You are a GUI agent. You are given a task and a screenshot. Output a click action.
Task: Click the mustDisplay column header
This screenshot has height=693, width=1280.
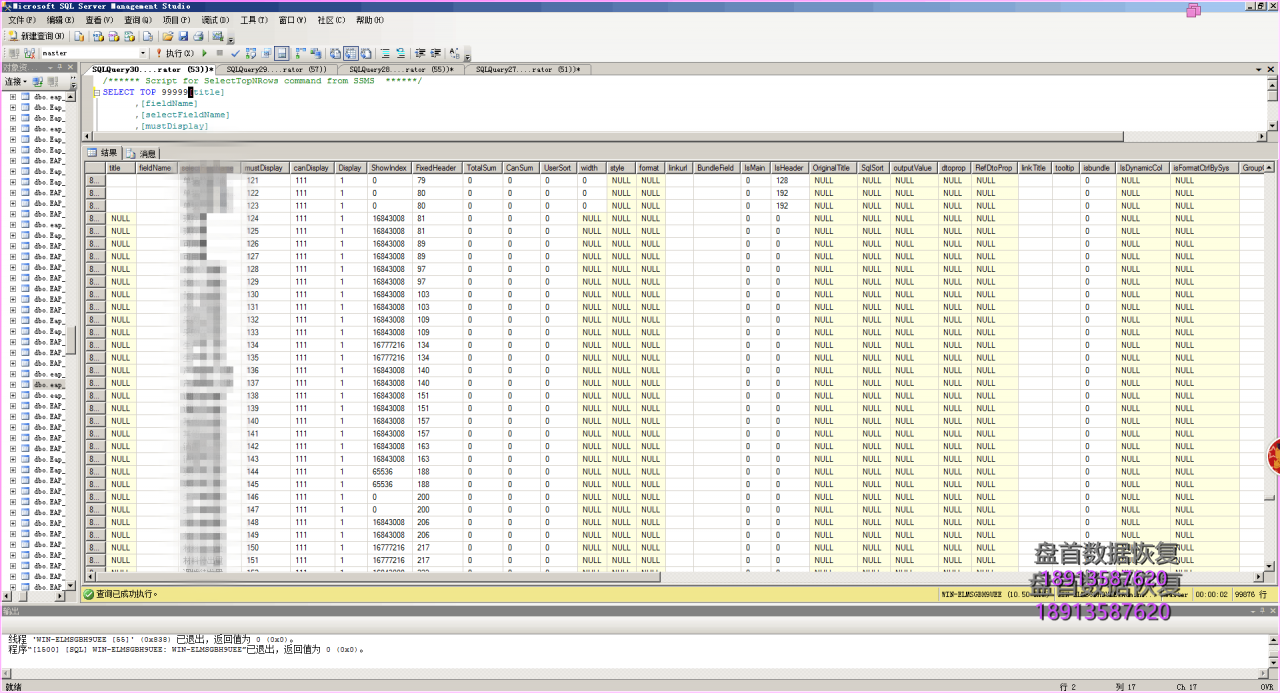pos(265,168)
